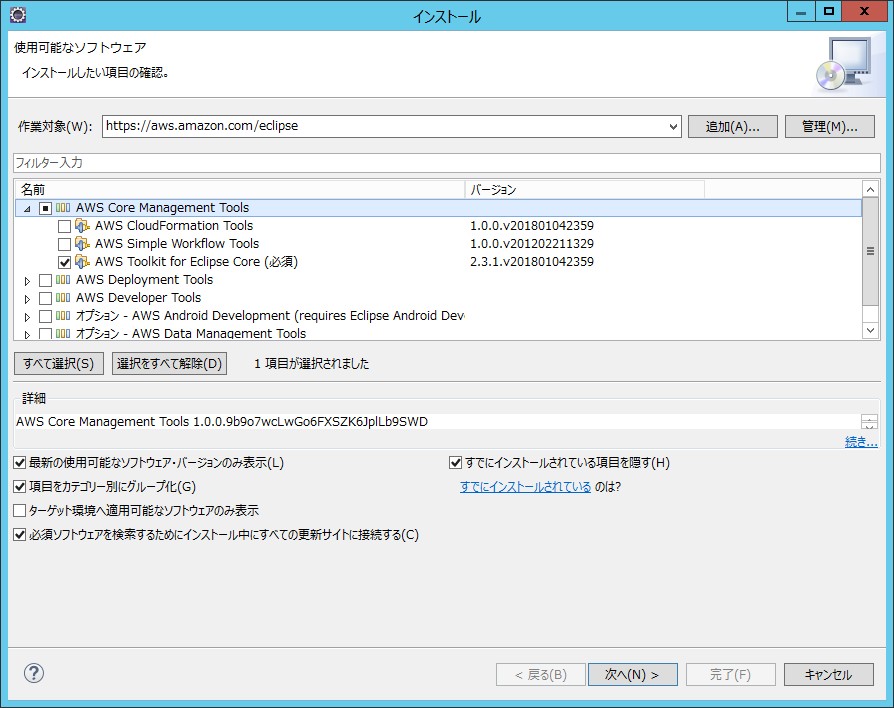The height and width of the screenshot is (708, 894).
Task: Uncheck AWS Toolkit for Eclipse Core checkbox
Action: pos(64,262)
